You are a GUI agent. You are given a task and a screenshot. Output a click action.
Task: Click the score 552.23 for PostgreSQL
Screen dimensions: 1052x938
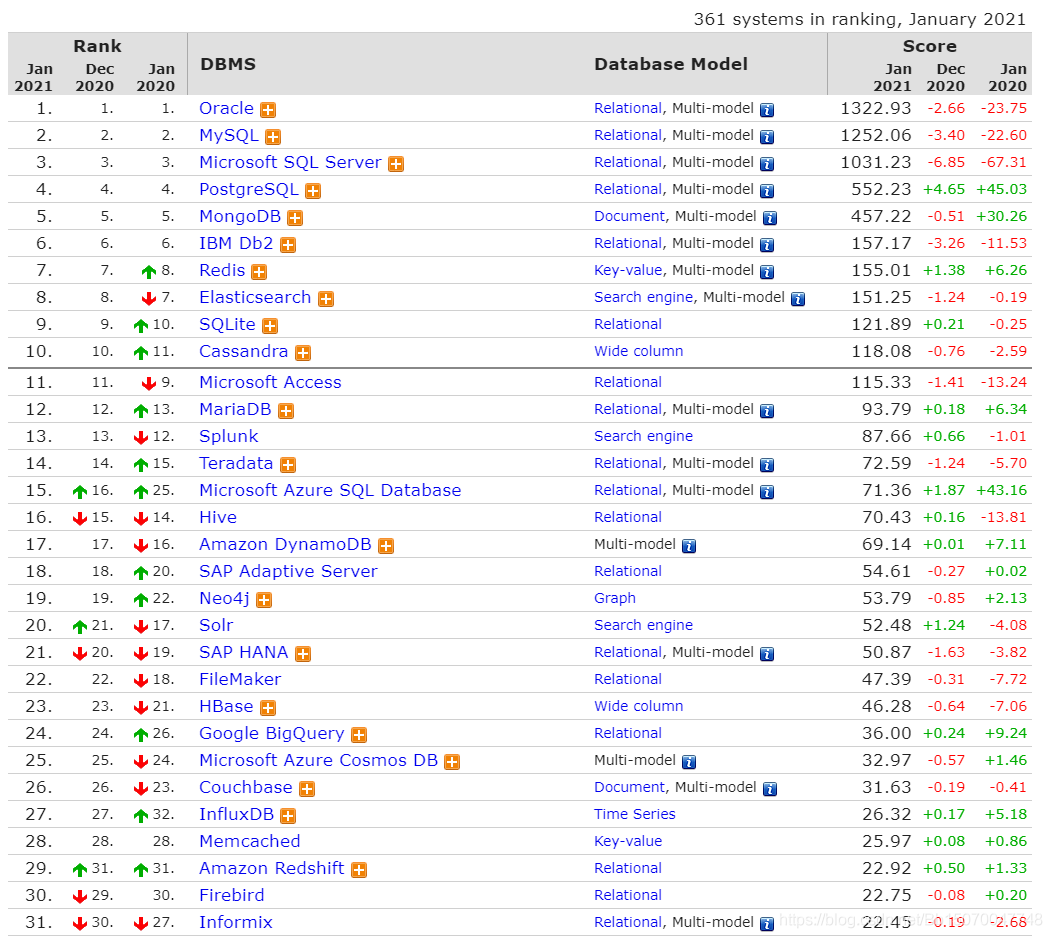(x=881, y=189)
